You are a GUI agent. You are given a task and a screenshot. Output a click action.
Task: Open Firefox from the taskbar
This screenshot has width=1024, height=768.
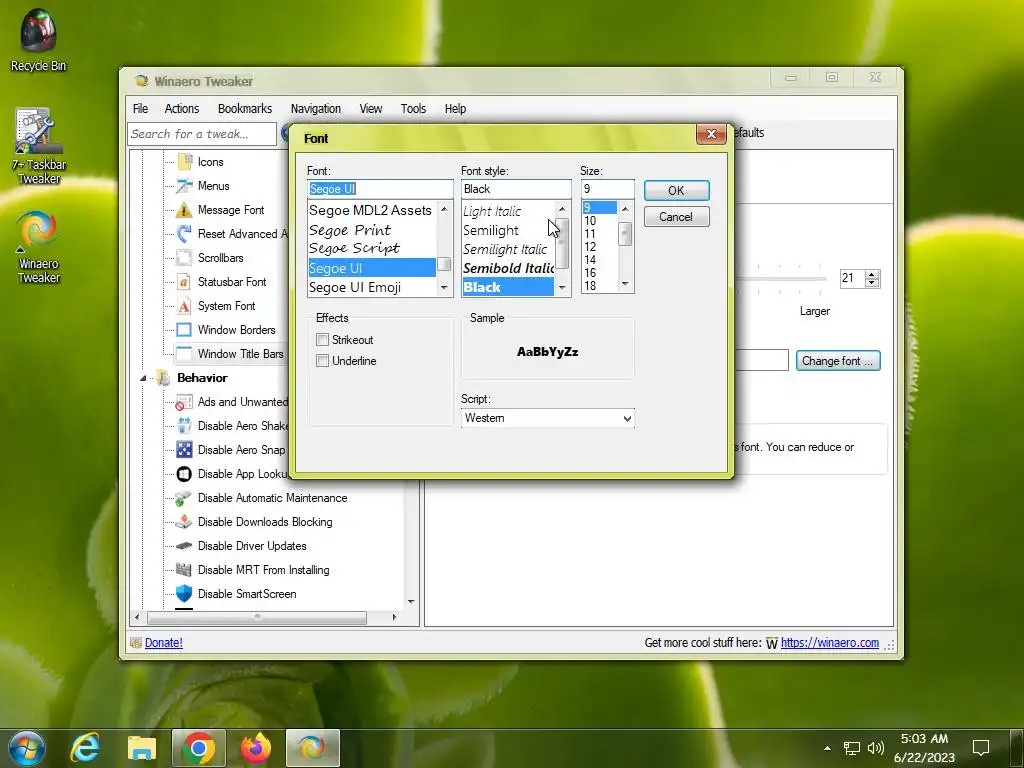[x=255, y=748]
